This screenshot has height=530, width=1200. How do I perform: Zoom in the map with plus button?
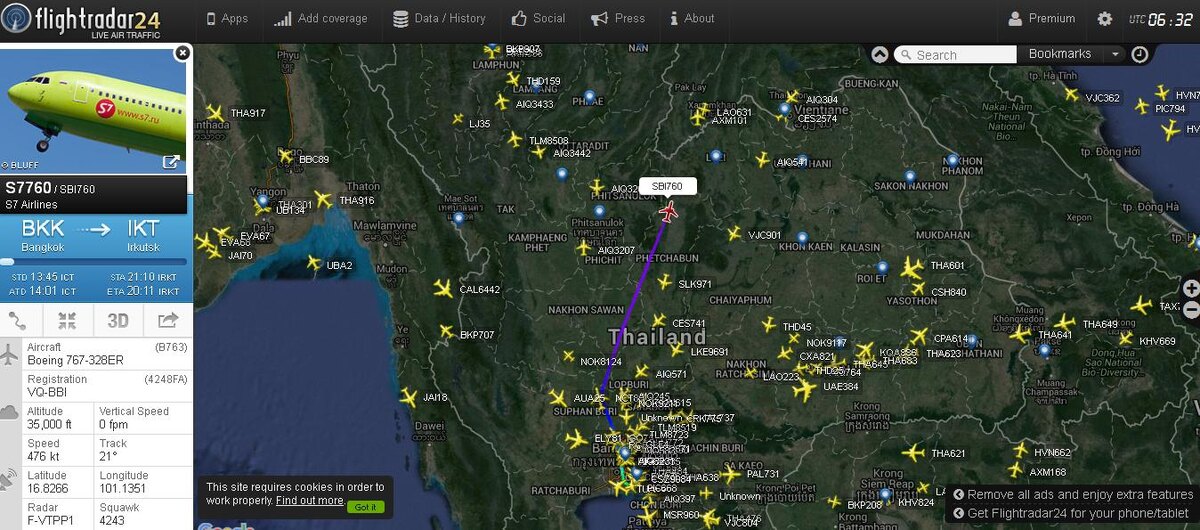[x=1191, y=288]
